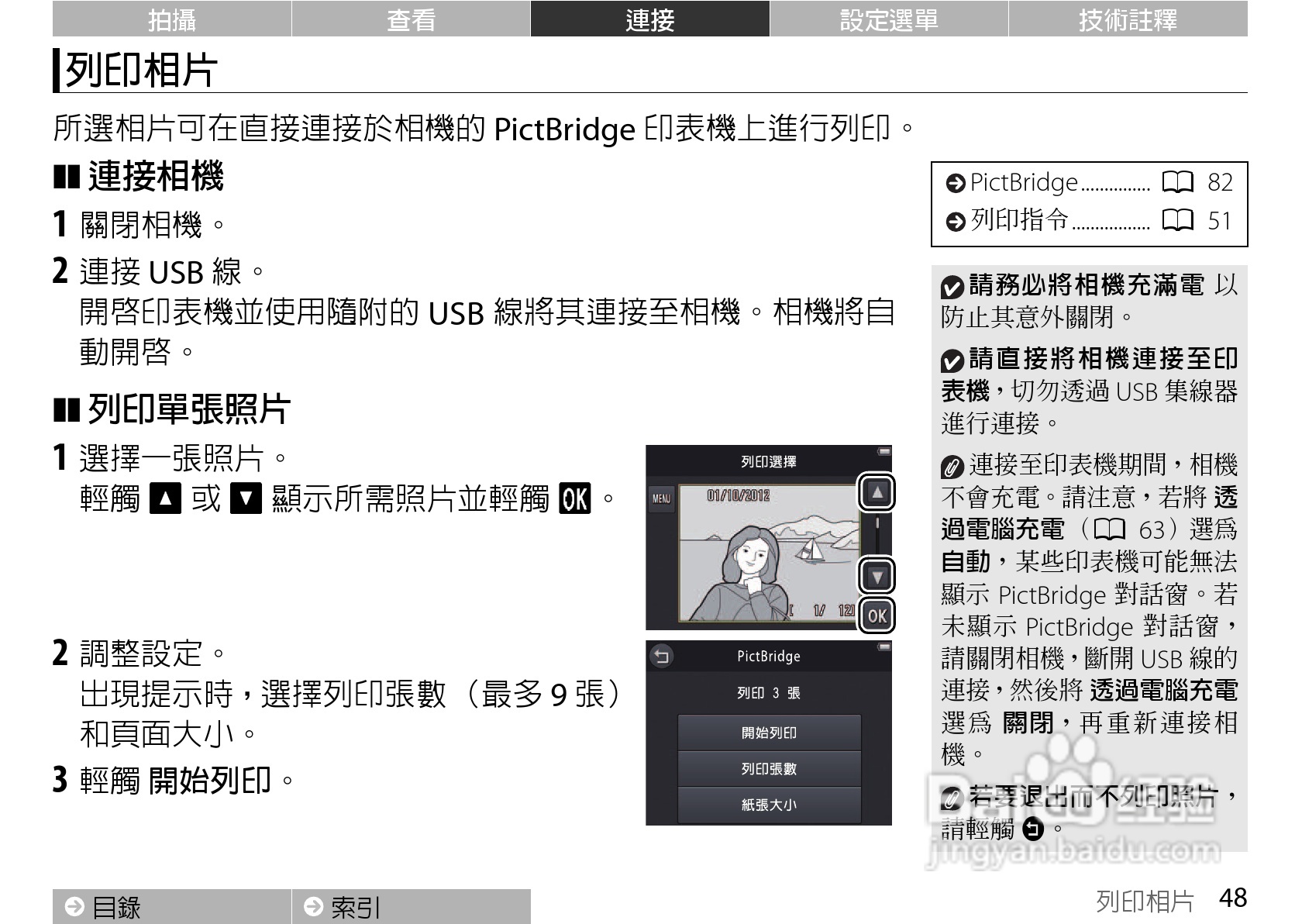This screenshot has width=1302, height=924.
Task: Tap the OK icon on the 列印選擇 screen
Action: click(x=877, y=616)
